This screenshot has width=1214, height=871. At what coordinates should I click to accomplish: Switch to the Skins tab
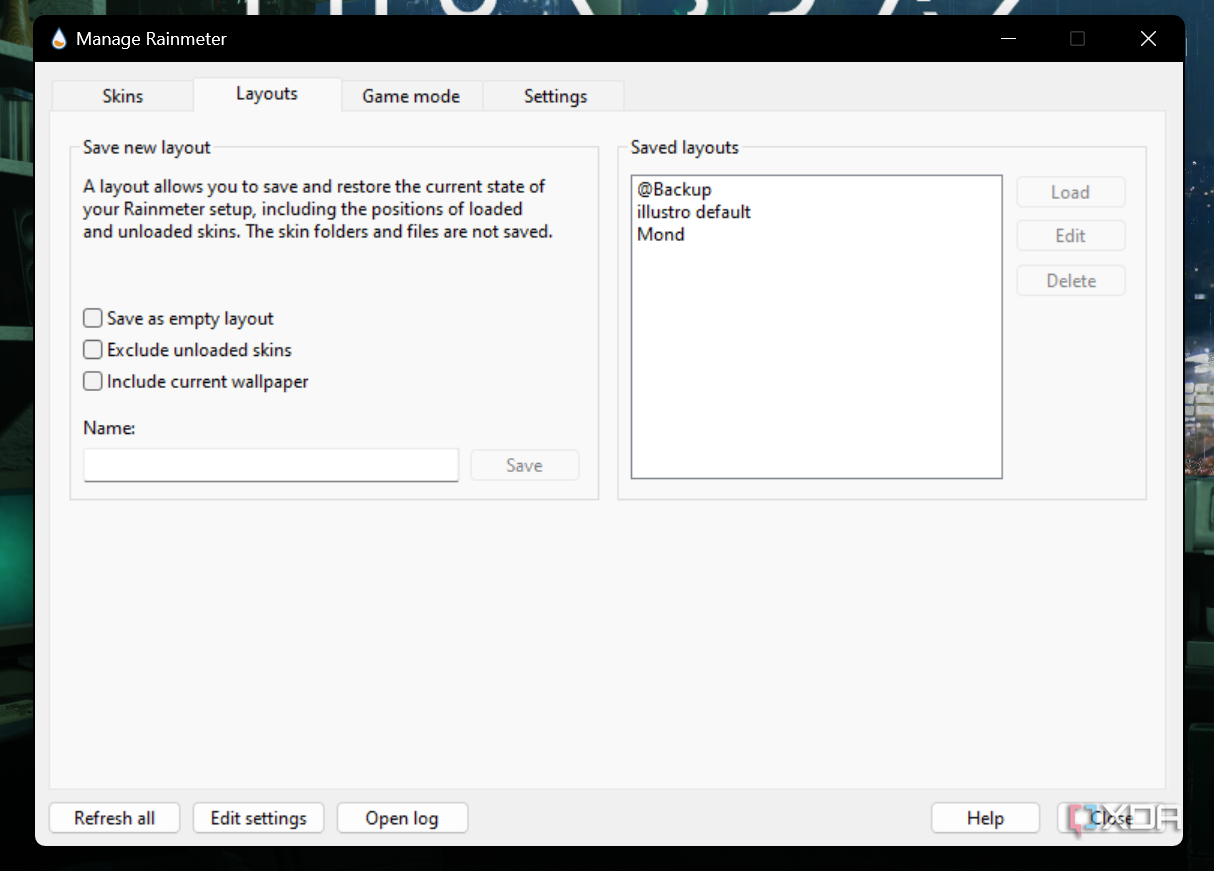pyautogui.click(x=122, y=96)
